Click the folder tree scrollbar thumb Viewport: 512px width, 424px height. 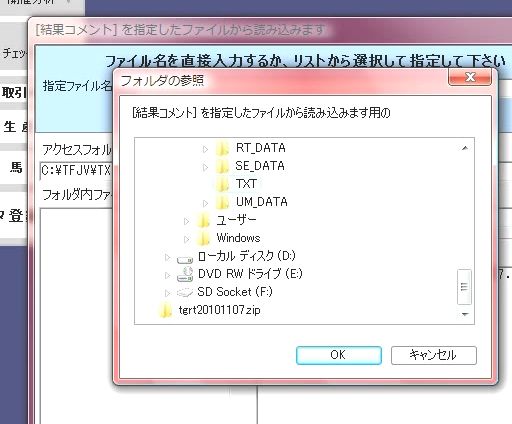tap(464, 287)
